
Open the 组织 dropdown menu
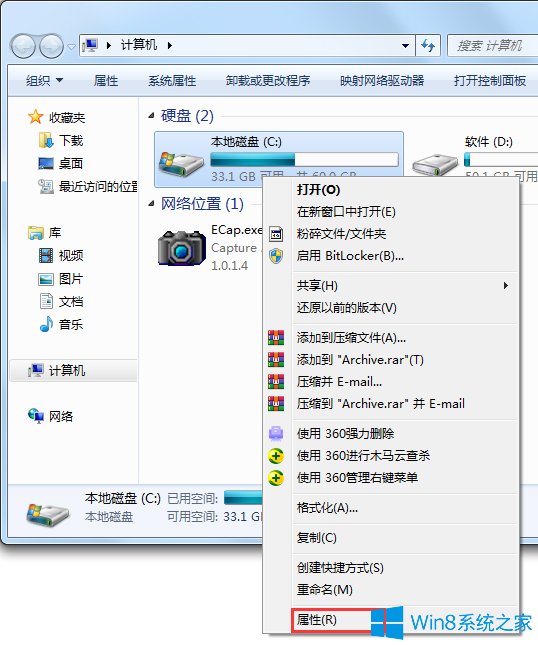coord(44,80)
